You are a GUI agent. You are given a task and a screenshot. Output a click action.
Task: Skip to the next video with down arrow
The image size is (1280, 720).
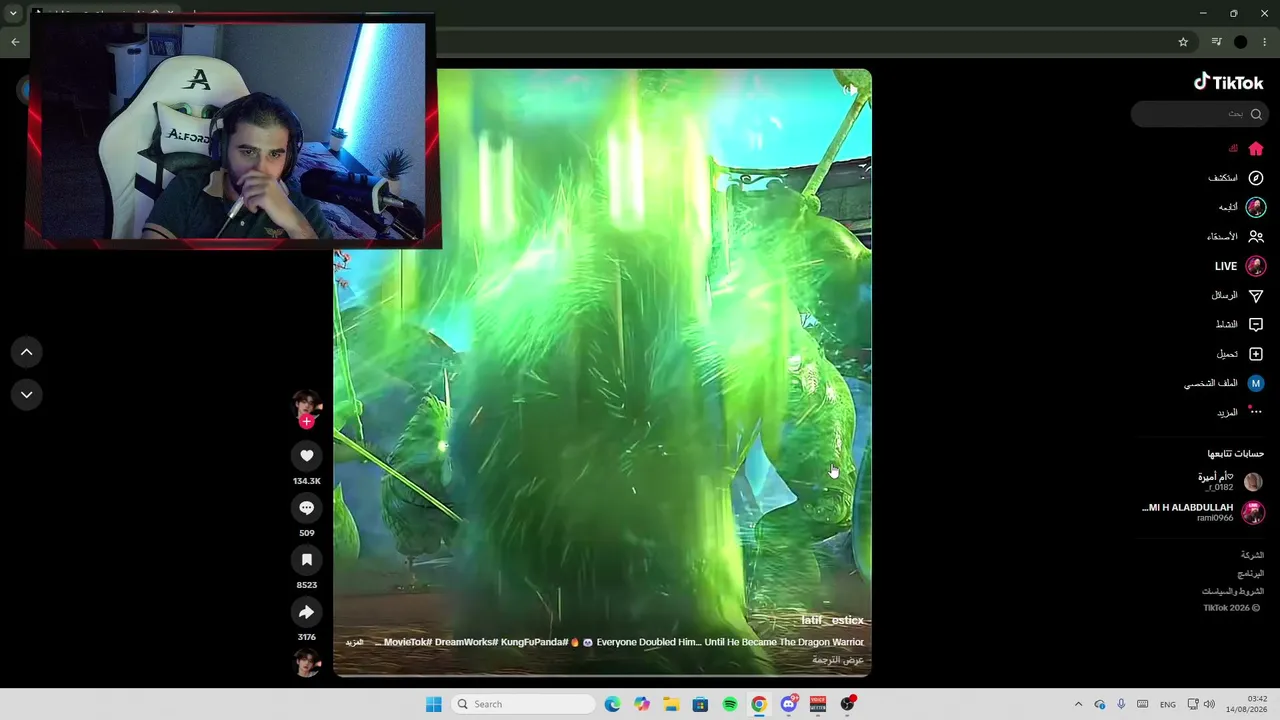click(27, 395)
